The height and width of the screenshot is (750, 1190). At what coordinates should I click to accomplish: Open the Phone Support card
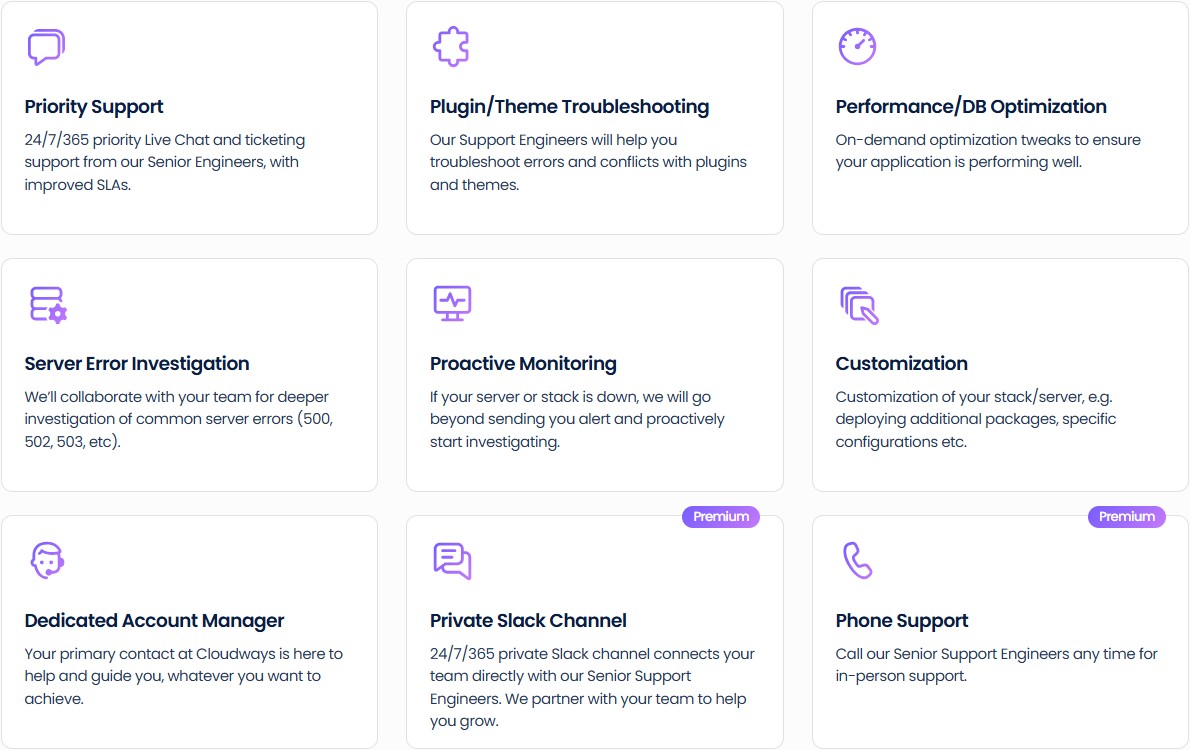point(1000,631)
